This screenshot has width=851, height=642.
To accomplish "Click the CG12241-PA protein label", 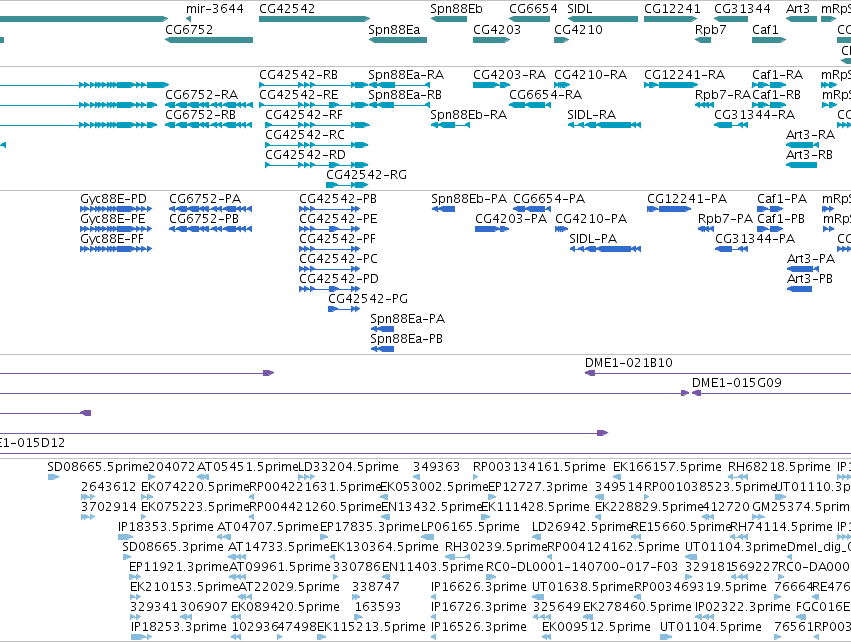I will [687, 199].
